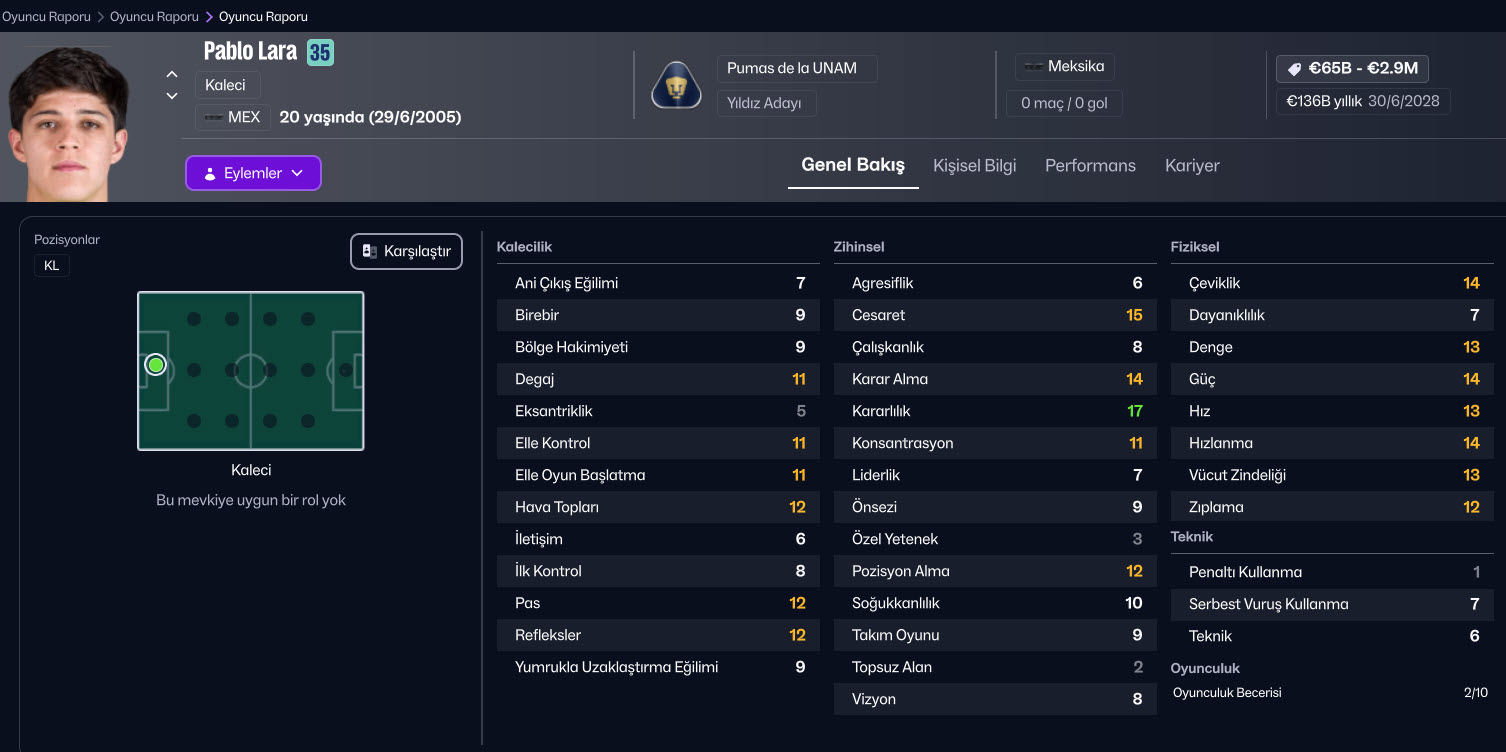Click the Pumas de la UNAM club crest
The image size is (1506, 752).
tap(677, 85)
